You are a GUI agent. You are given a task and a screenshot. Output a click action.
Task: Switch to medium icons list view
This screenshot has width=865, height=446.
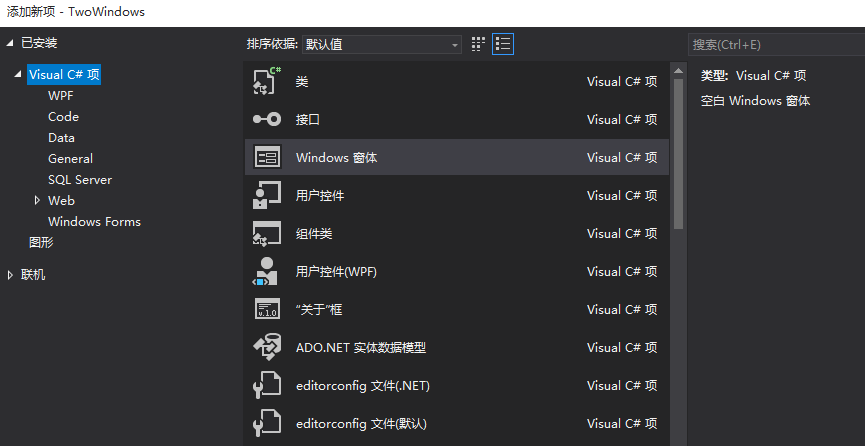(503, 44)
